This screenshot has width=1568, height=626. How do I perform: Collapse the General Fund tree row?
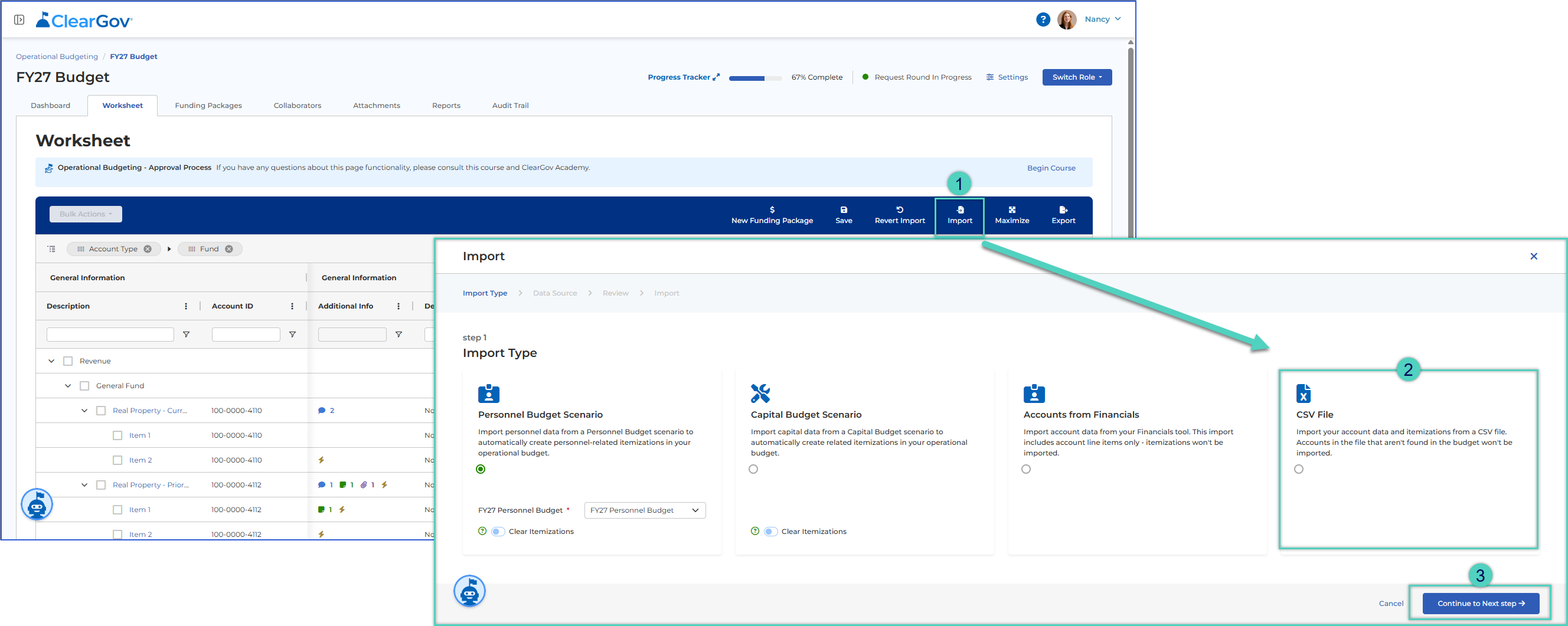coord(68,386)
